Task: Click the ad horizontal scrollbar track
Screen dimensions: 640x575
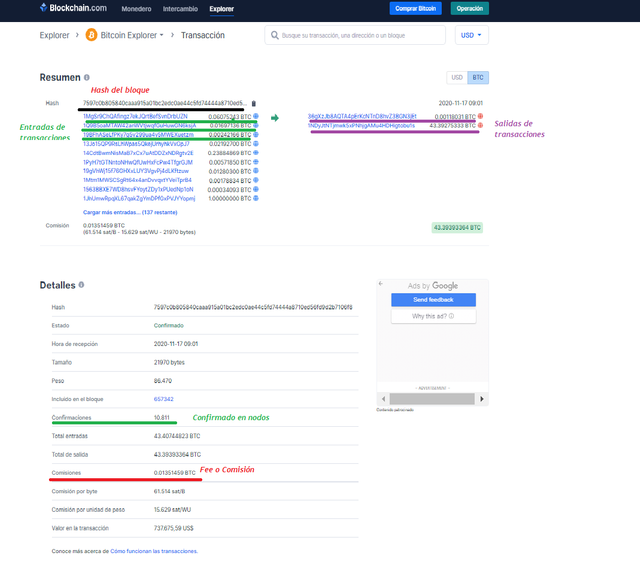Action: click(x=432, y=399)
